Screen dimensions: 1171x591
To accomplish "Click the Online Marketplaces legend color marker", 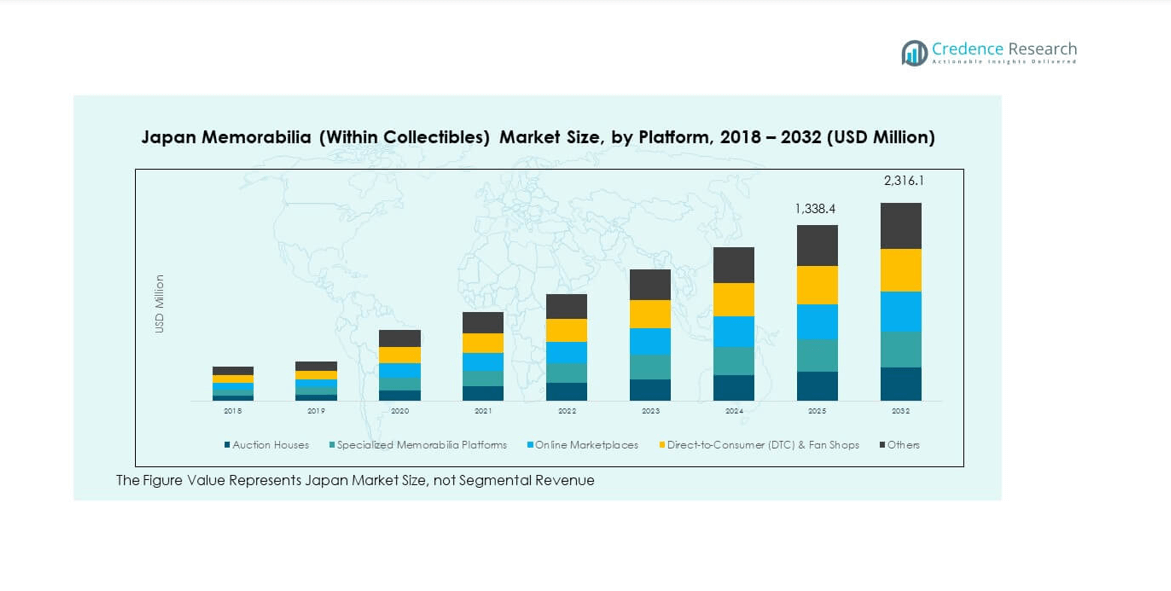I will (x=530, y=445).
